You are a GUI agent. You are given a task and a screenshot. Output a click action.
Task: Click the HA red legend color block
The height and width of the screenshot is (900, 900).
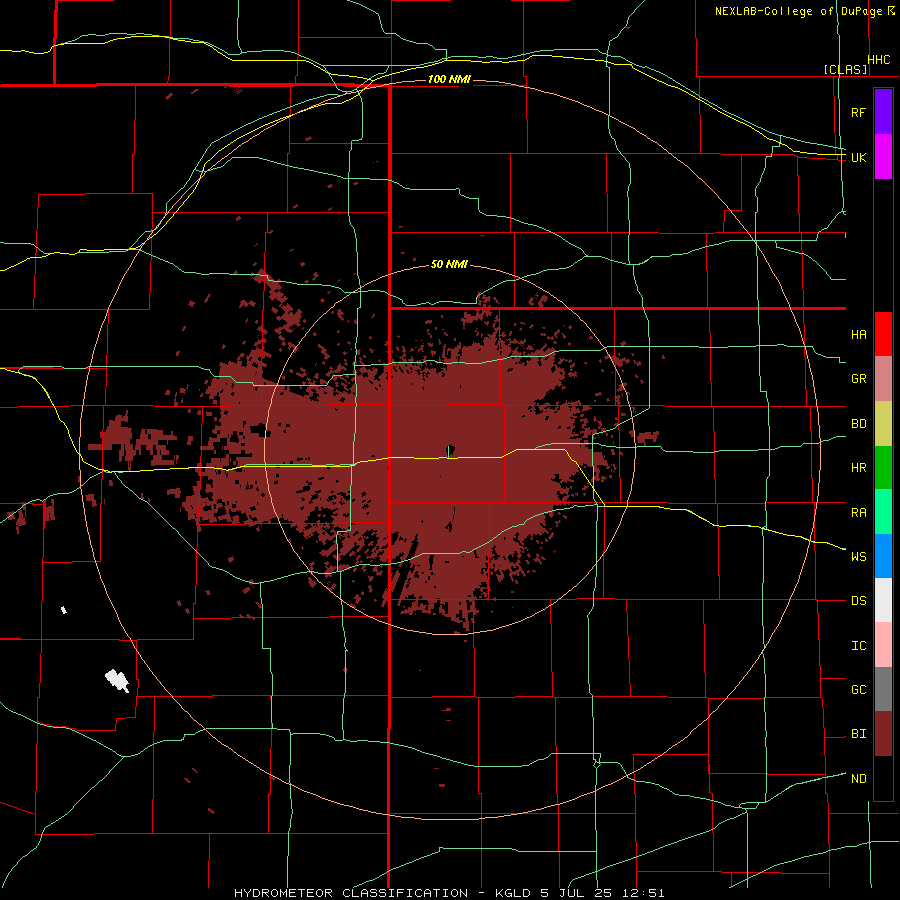(883, 334)
